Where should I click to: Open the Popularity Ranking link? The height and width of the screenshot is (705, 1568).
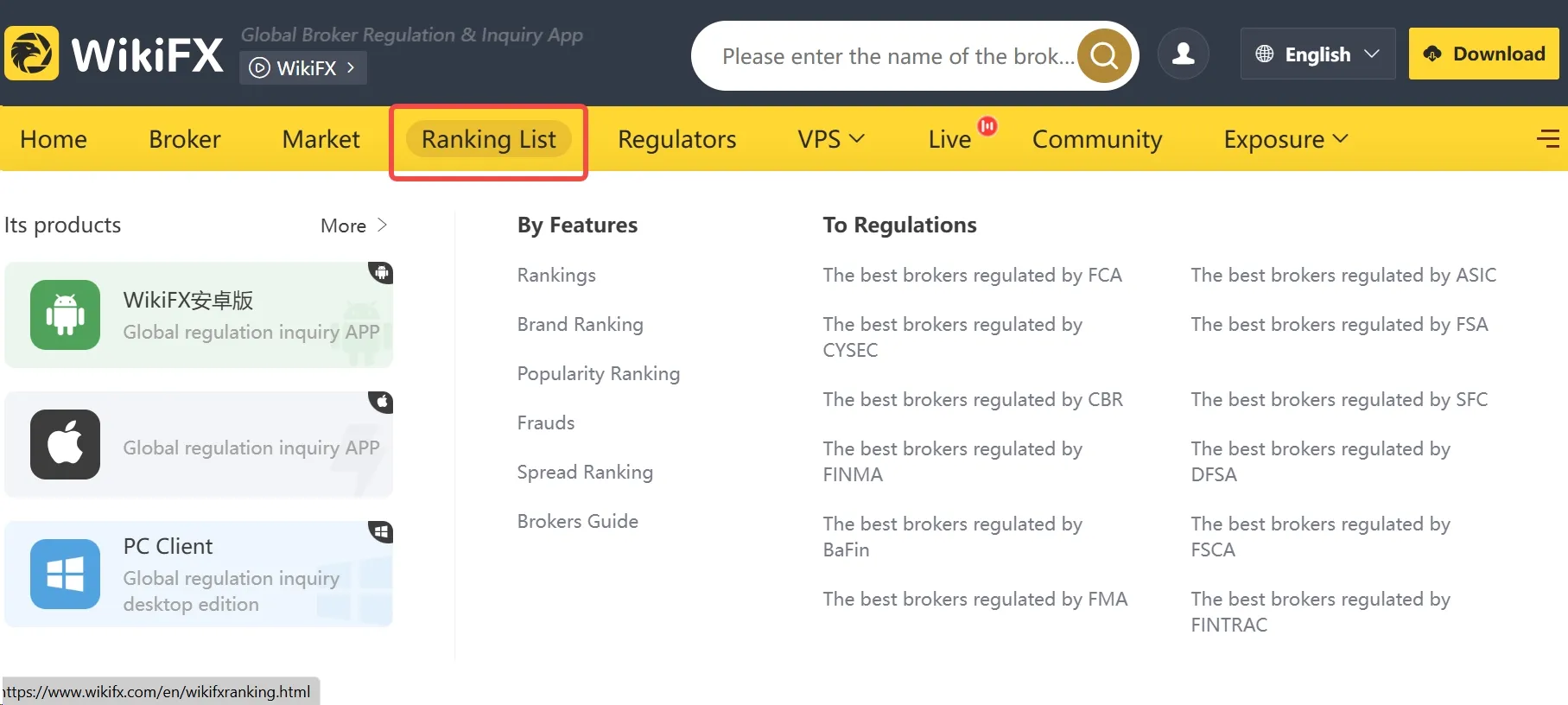[599, 373]
